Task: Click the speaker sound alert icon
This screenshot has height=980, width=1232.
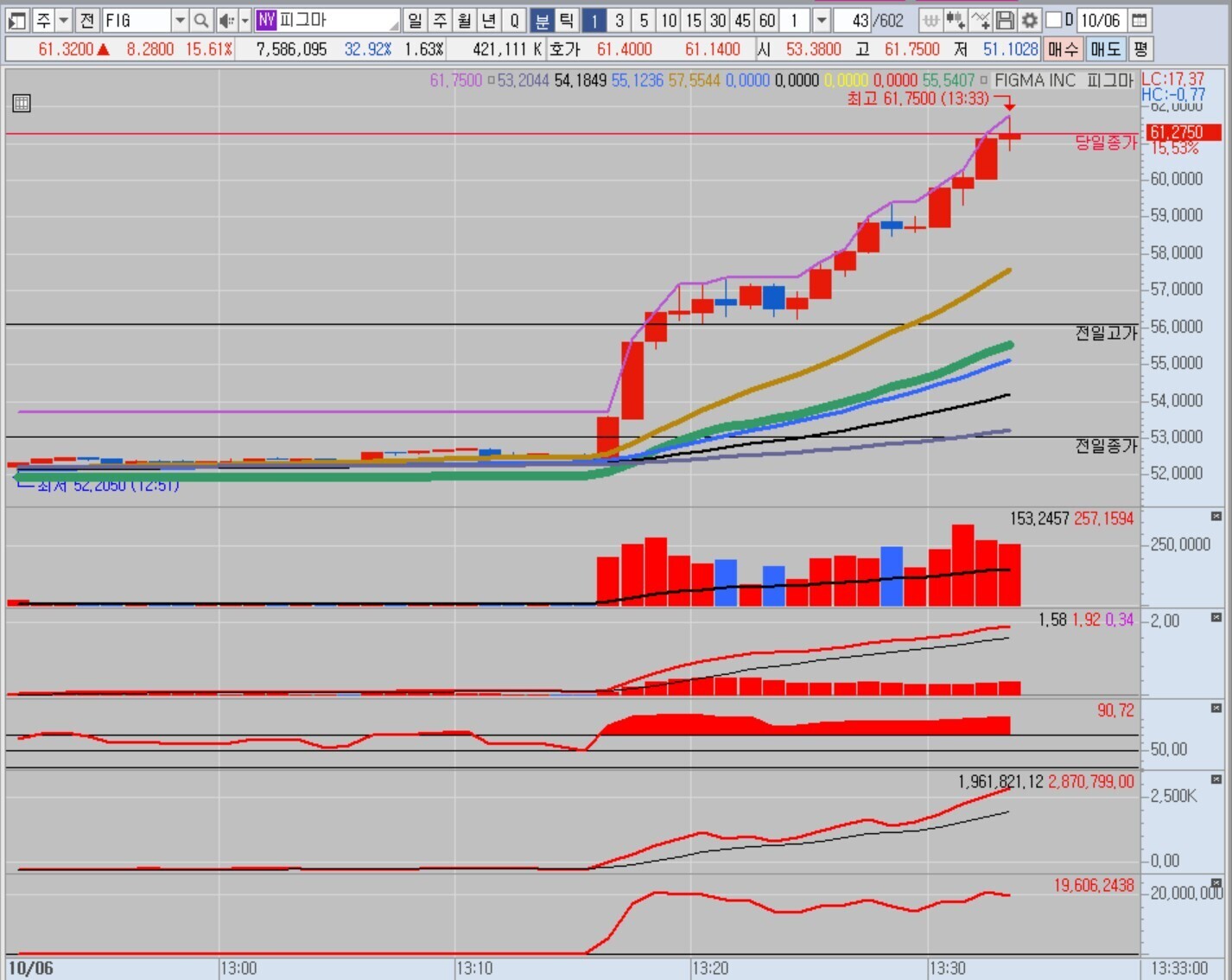Action: pyautogui.click(x=226, y=20)
